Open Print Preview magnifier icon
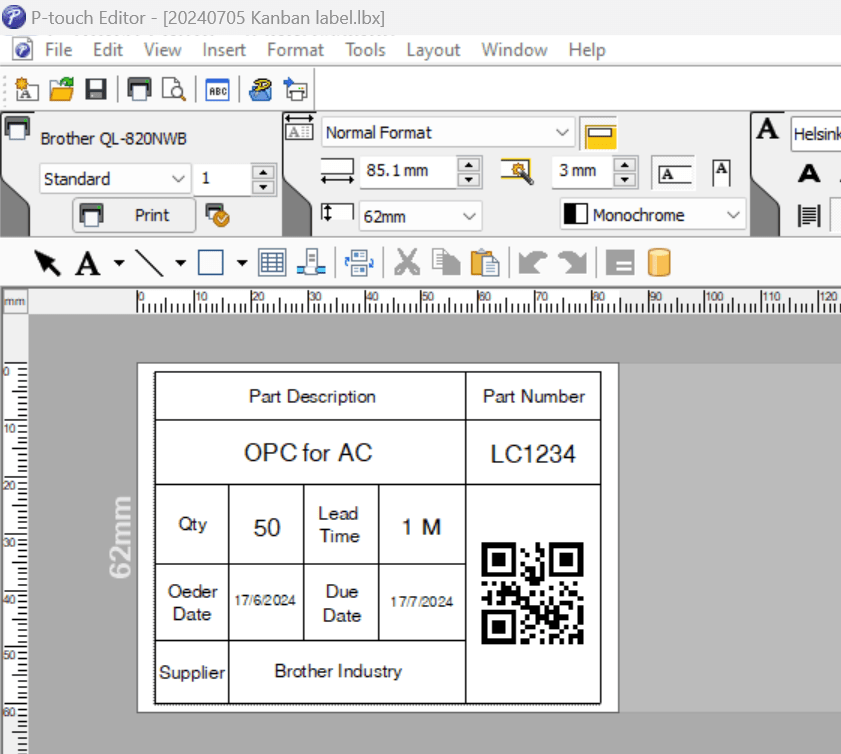This screenshot has height=754, width=841. [x=174, y=89]
